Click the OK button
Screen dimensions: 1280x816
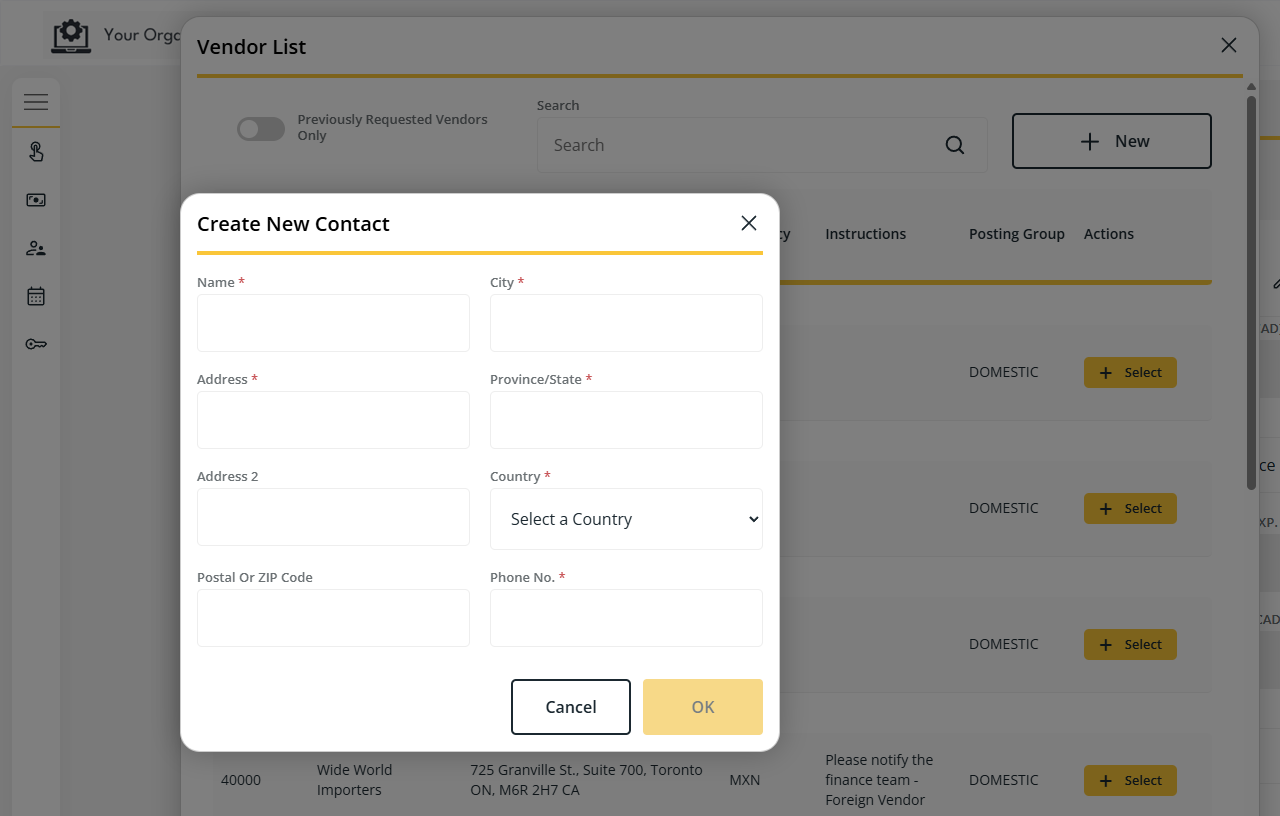703,707
